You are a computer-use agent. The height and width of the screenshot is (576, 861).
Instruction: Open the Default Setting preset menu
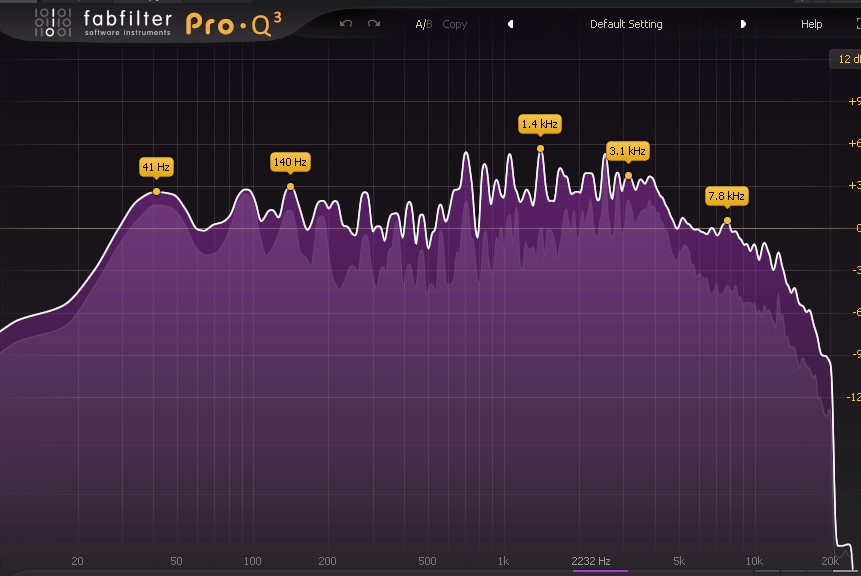(626, 24)
